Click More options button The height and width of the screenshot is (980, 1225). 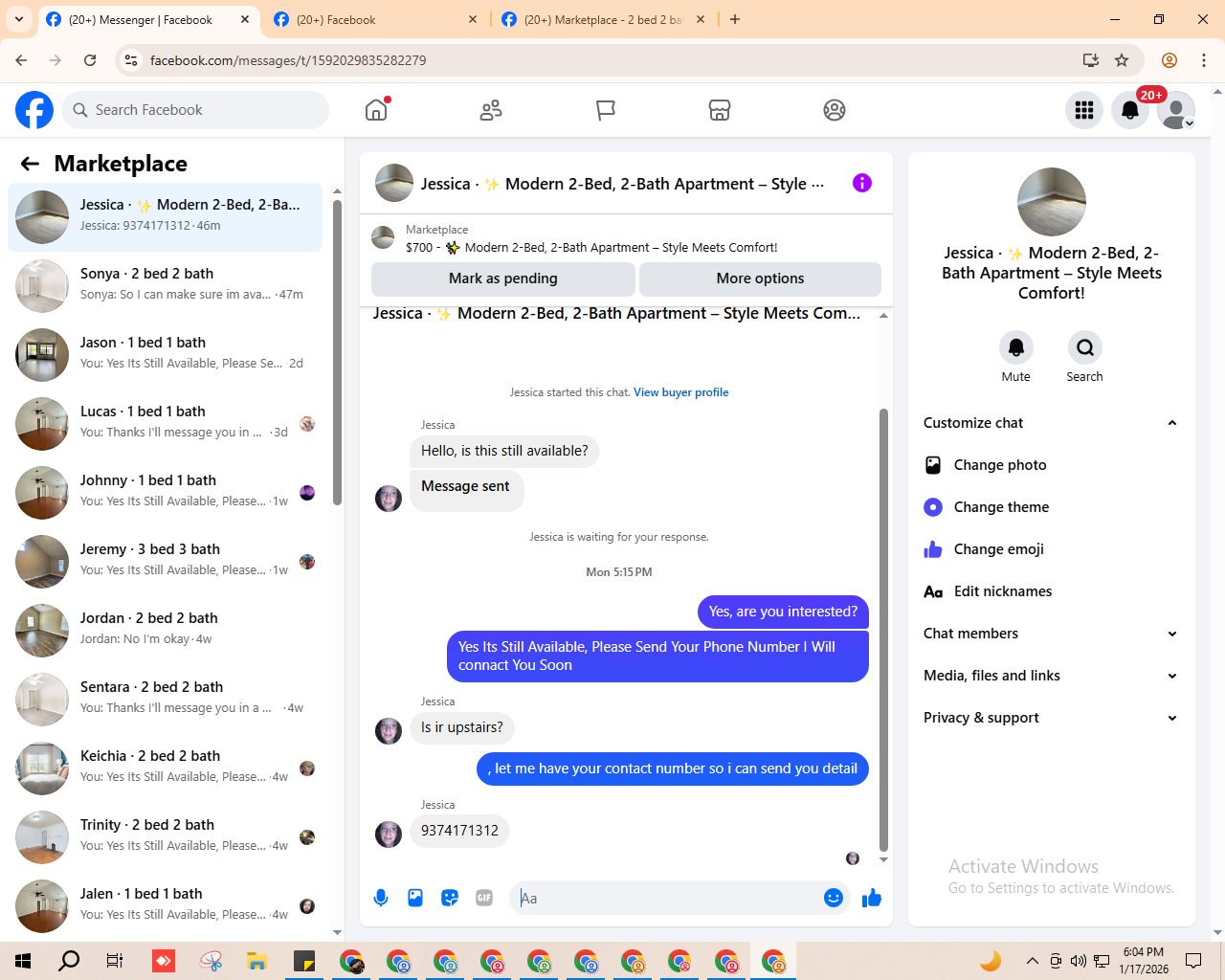point(760,278)
